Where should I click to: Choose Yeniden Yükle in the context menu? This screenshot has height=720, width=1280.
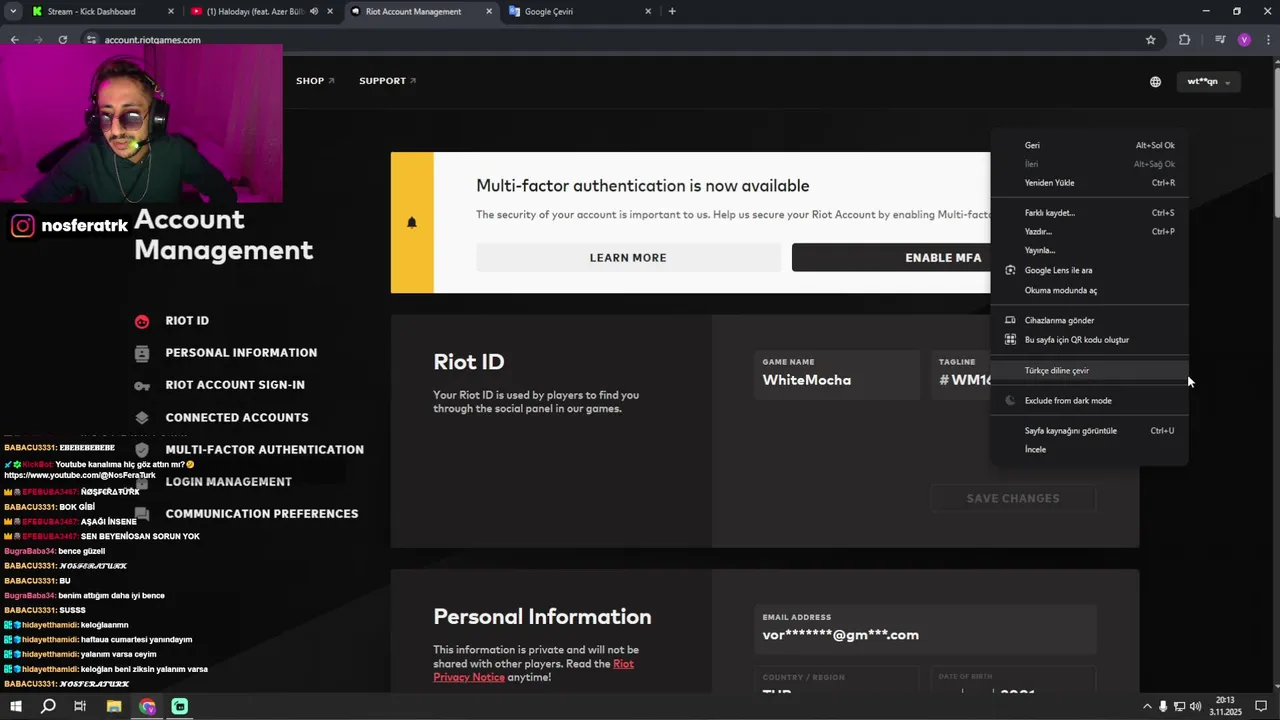1089,183
